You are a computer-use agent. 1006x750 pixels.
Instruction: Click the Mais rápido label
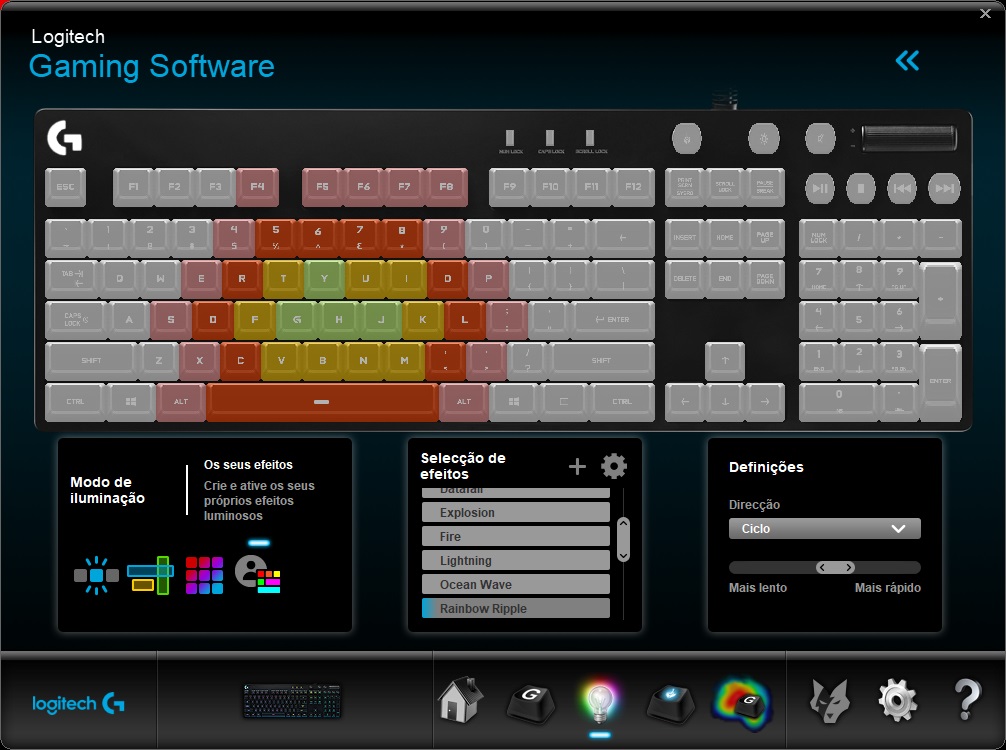click(x=888, y=588)
